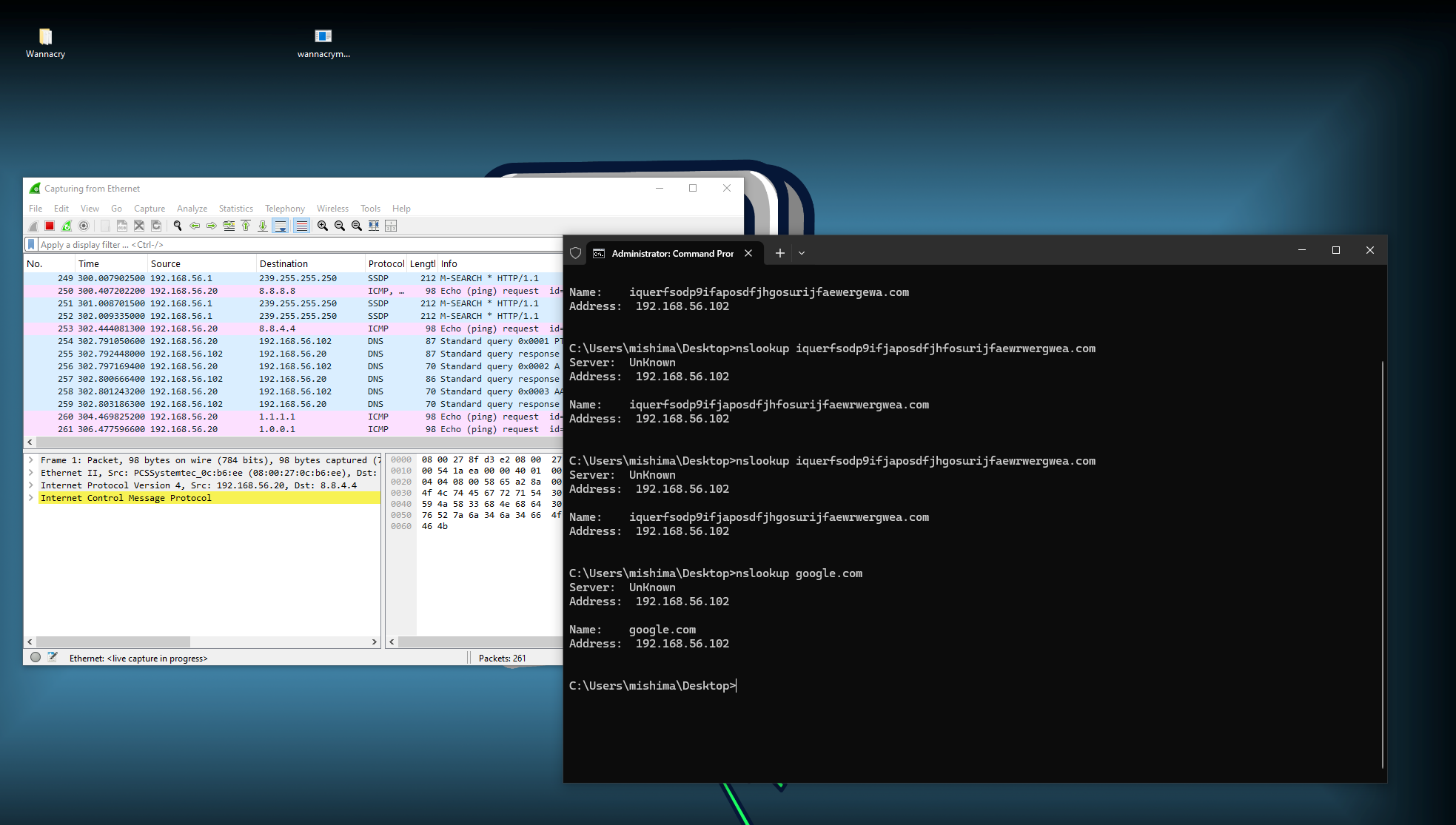Click the close capture file icon
Image resolution: width=1456 pixels, height=825 pixels.
click(139, 226)
